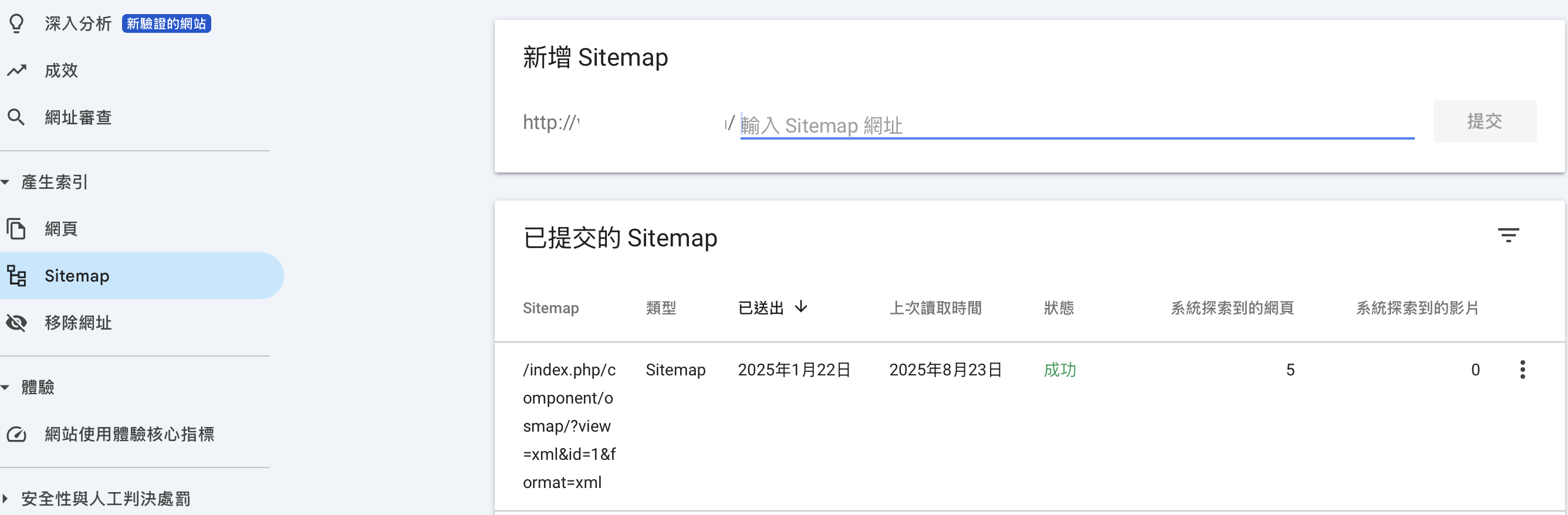
Task: Collapse the 體驗 section
Action: point(5,387)
